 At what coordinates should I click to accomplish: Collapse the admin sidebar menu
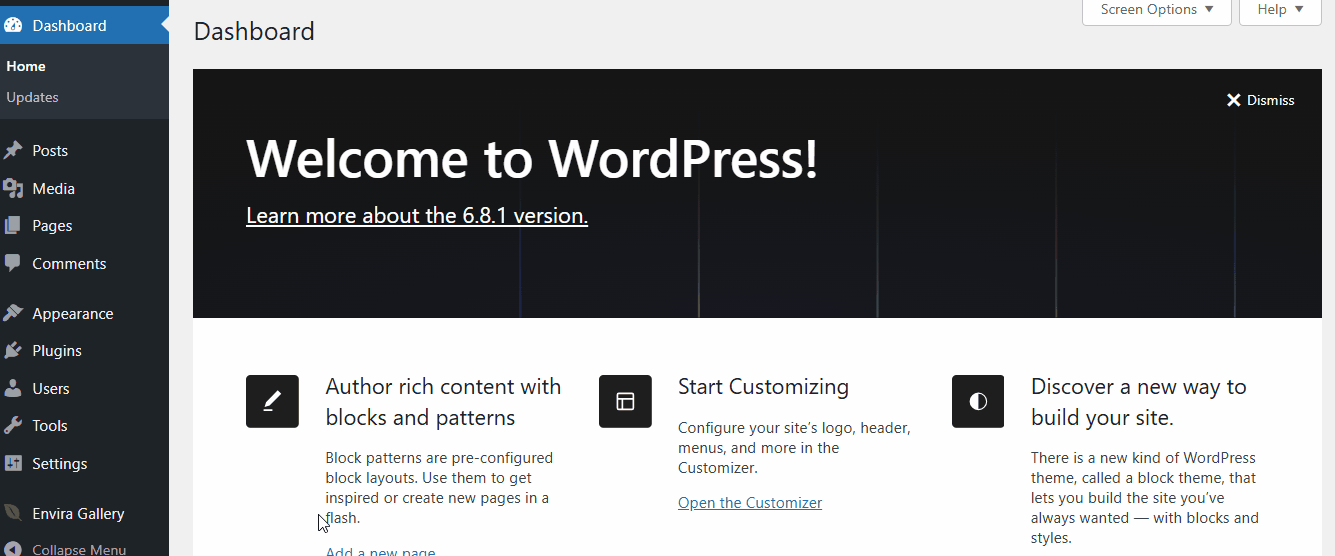78,549
